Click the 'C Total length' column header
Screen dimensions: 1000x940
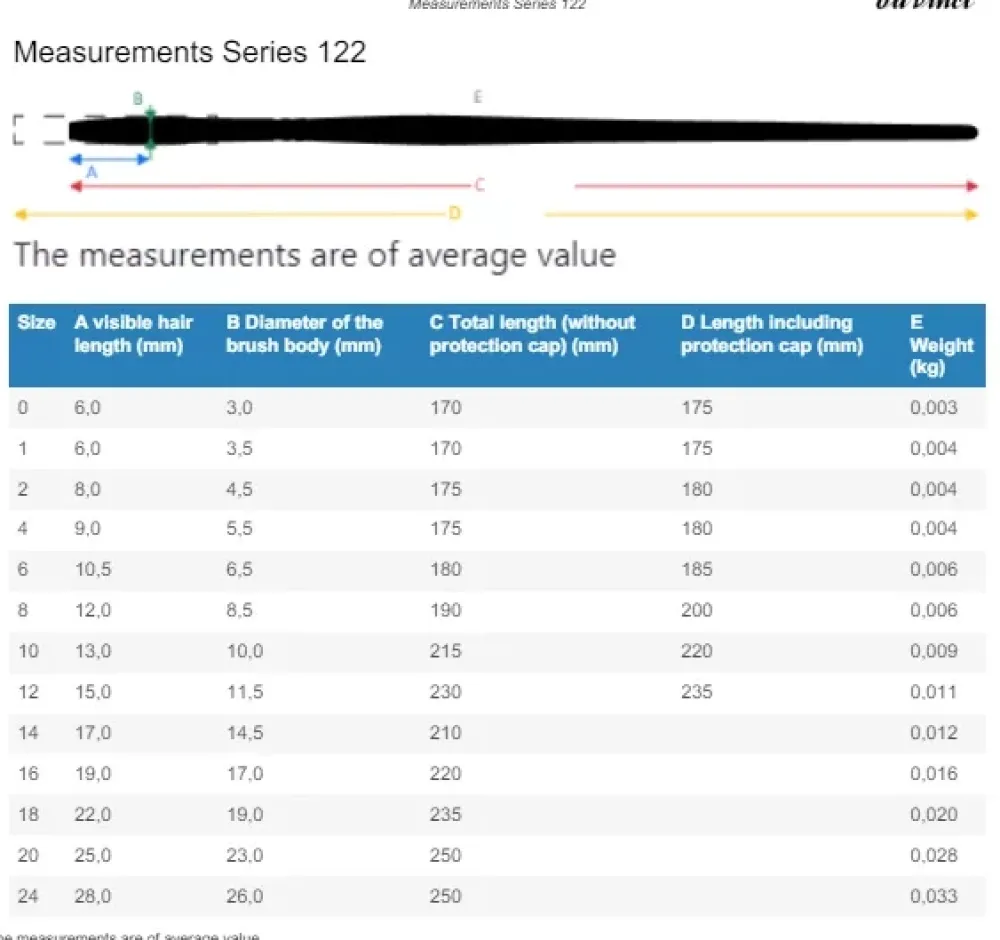532,334
